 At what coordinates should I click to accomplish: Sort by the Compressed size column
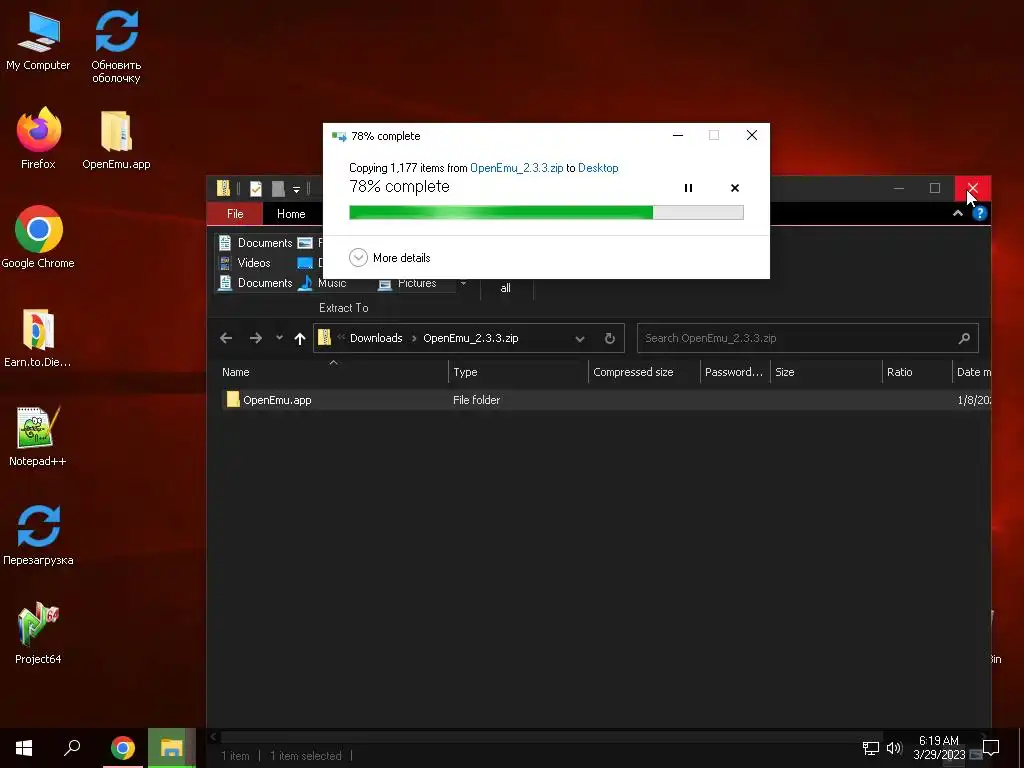[x=644, y=372]
